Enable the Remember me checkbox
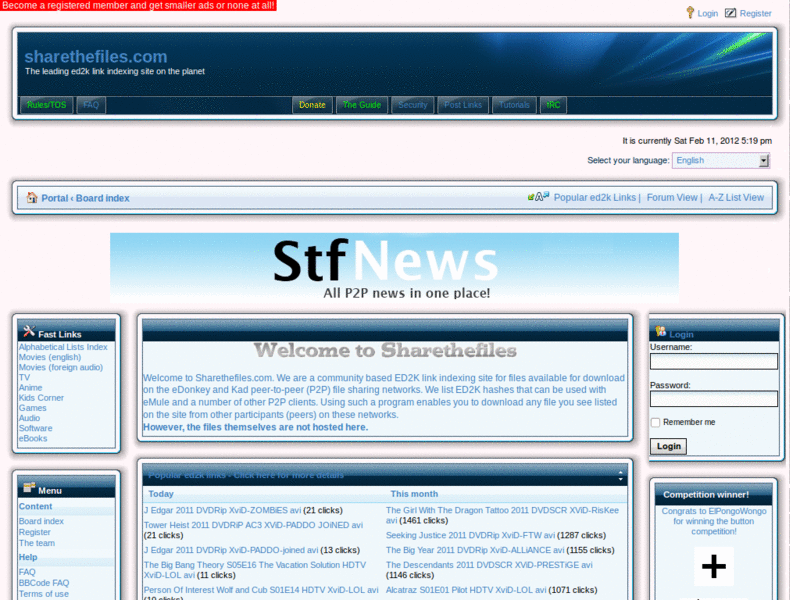This screenshot has width=800, height=600. (656, 422)
